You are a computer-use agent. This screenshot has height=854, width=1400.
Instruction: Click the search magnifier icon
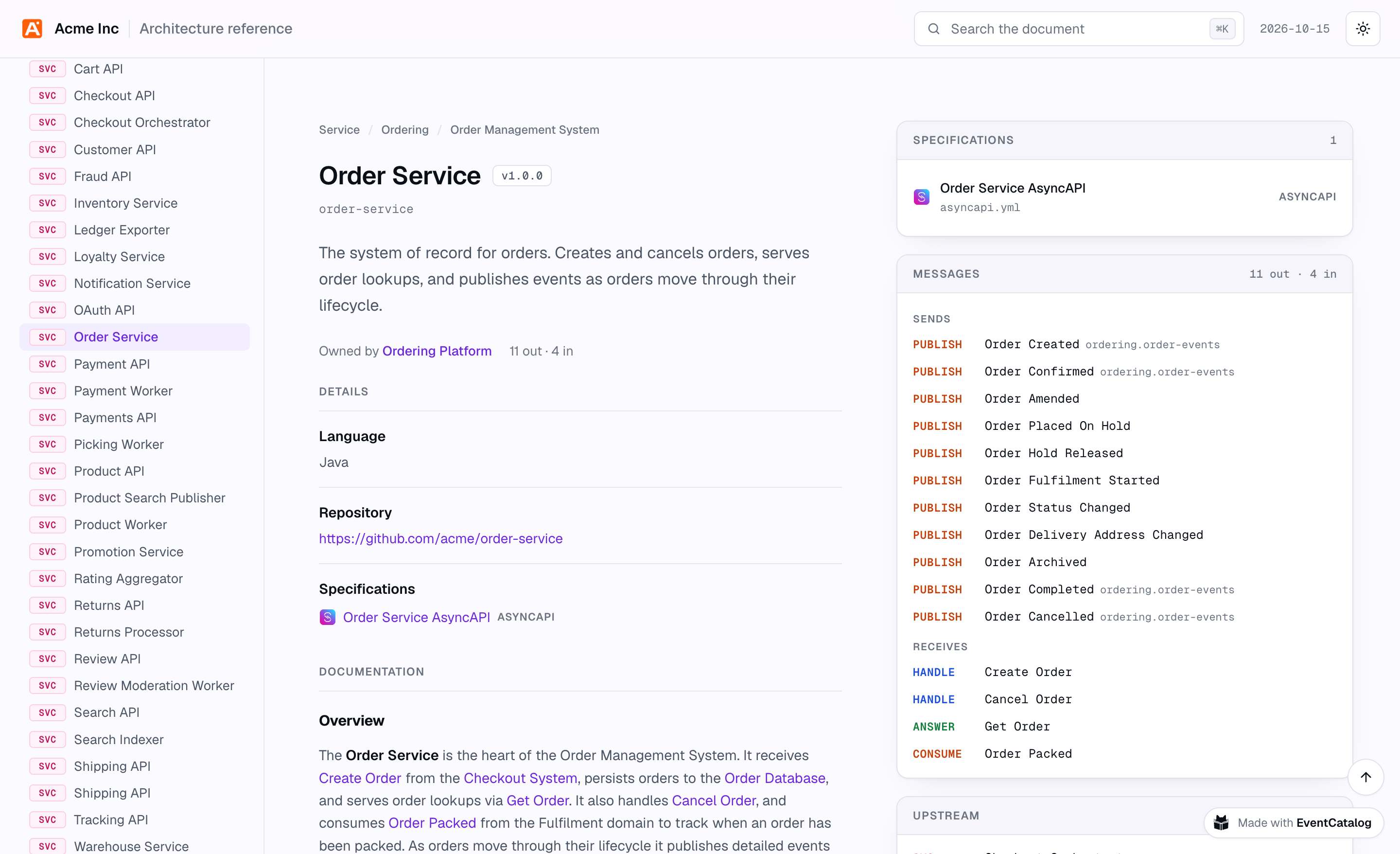933,28
